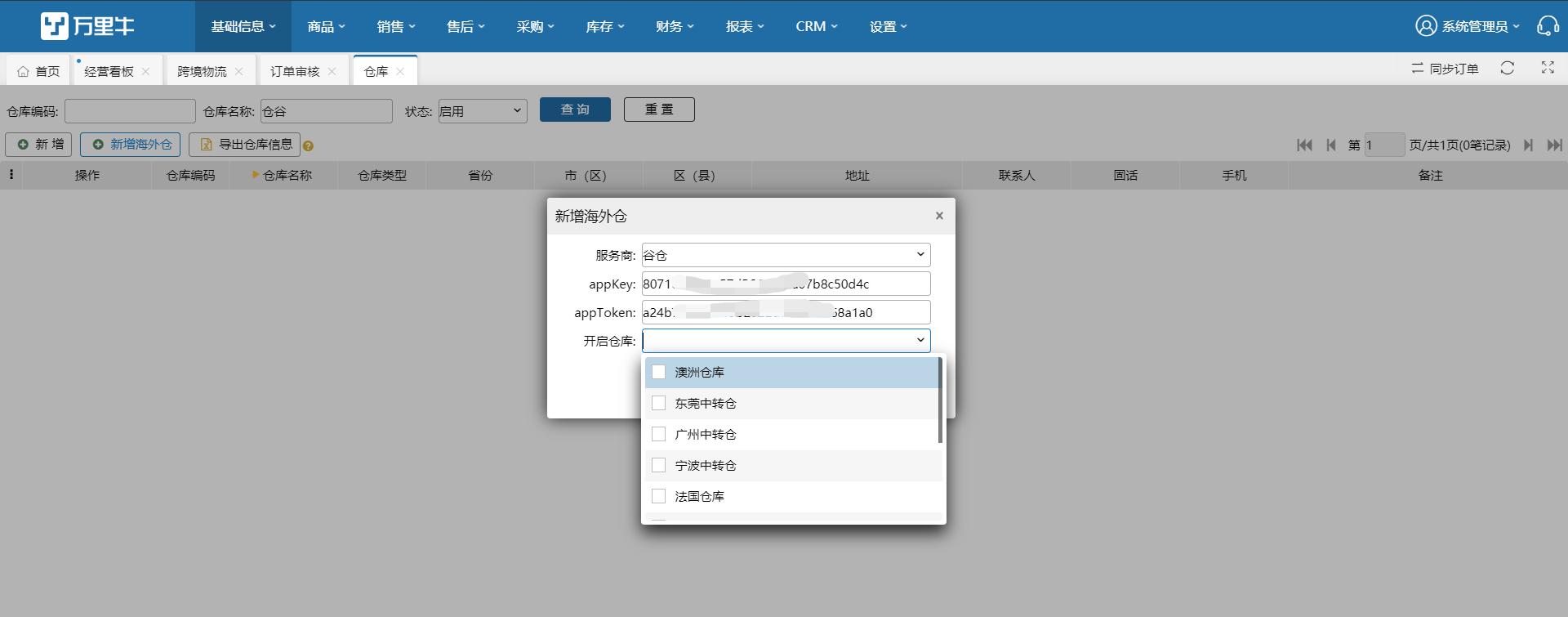Open the customer service headset icon

(1548, 26)
